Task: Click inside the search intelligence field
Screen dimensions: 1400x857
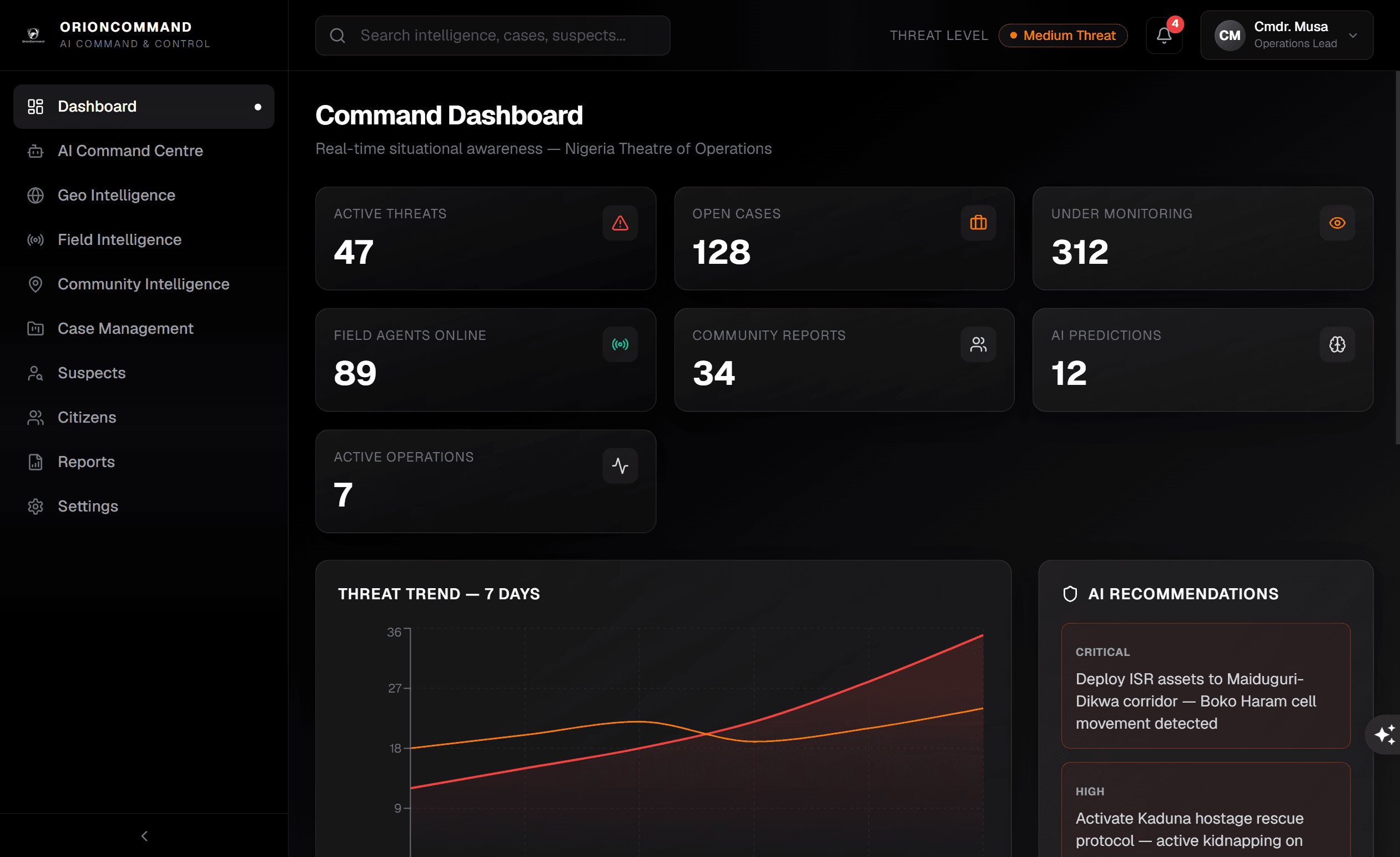Action: [492, 35]
